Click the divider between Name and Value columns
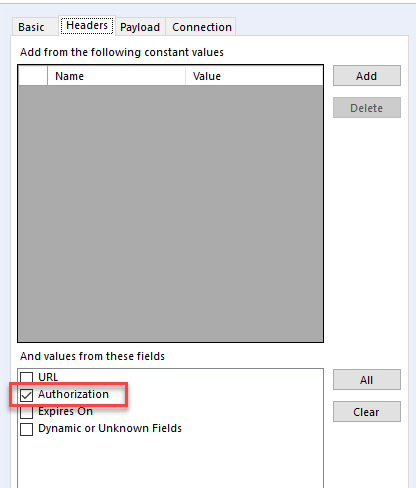The width and height of the screenshot is (416, 488). click(x=185, y=76)
